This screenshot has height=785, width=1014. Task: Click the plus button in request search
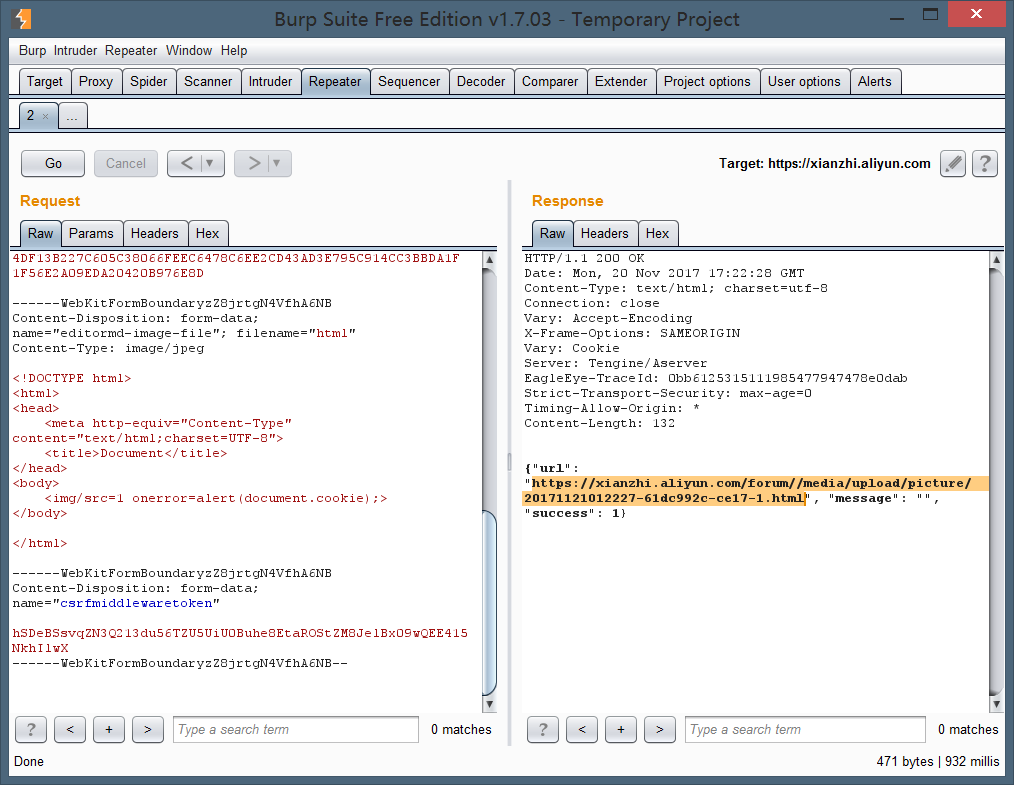pos(109,729)
